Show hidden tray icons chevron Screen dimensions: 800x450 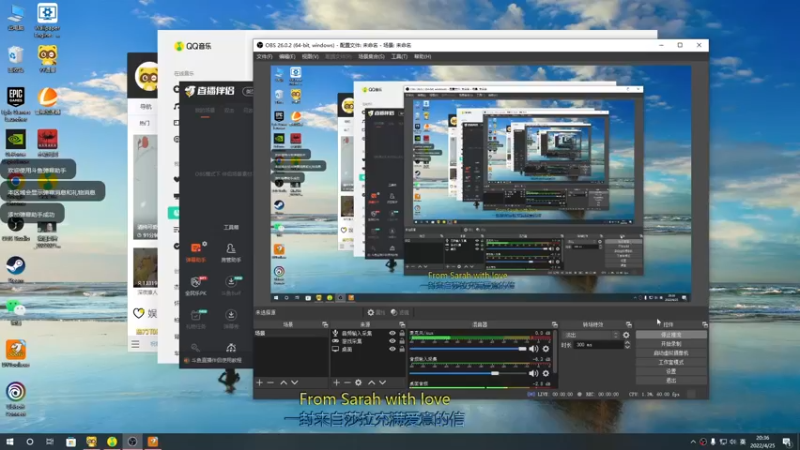click(693, 442)
